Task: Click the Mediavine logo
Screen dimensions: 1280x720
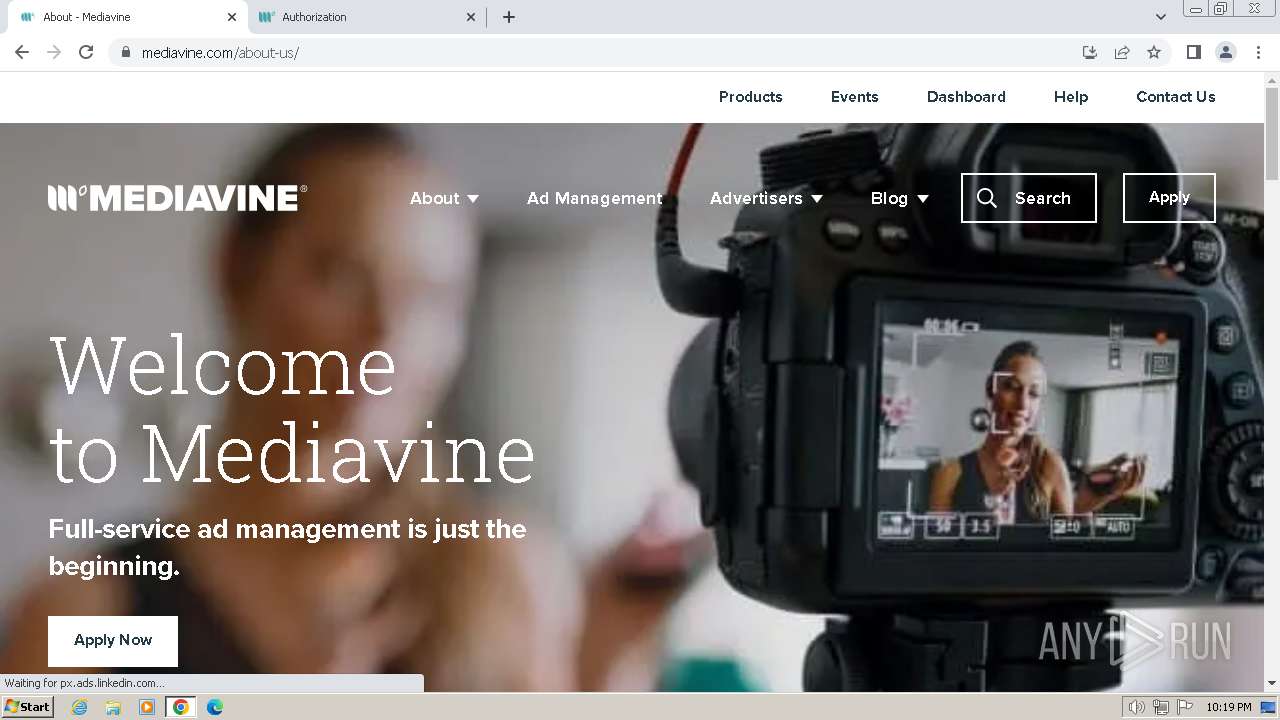Action: (x=177, y=198)
